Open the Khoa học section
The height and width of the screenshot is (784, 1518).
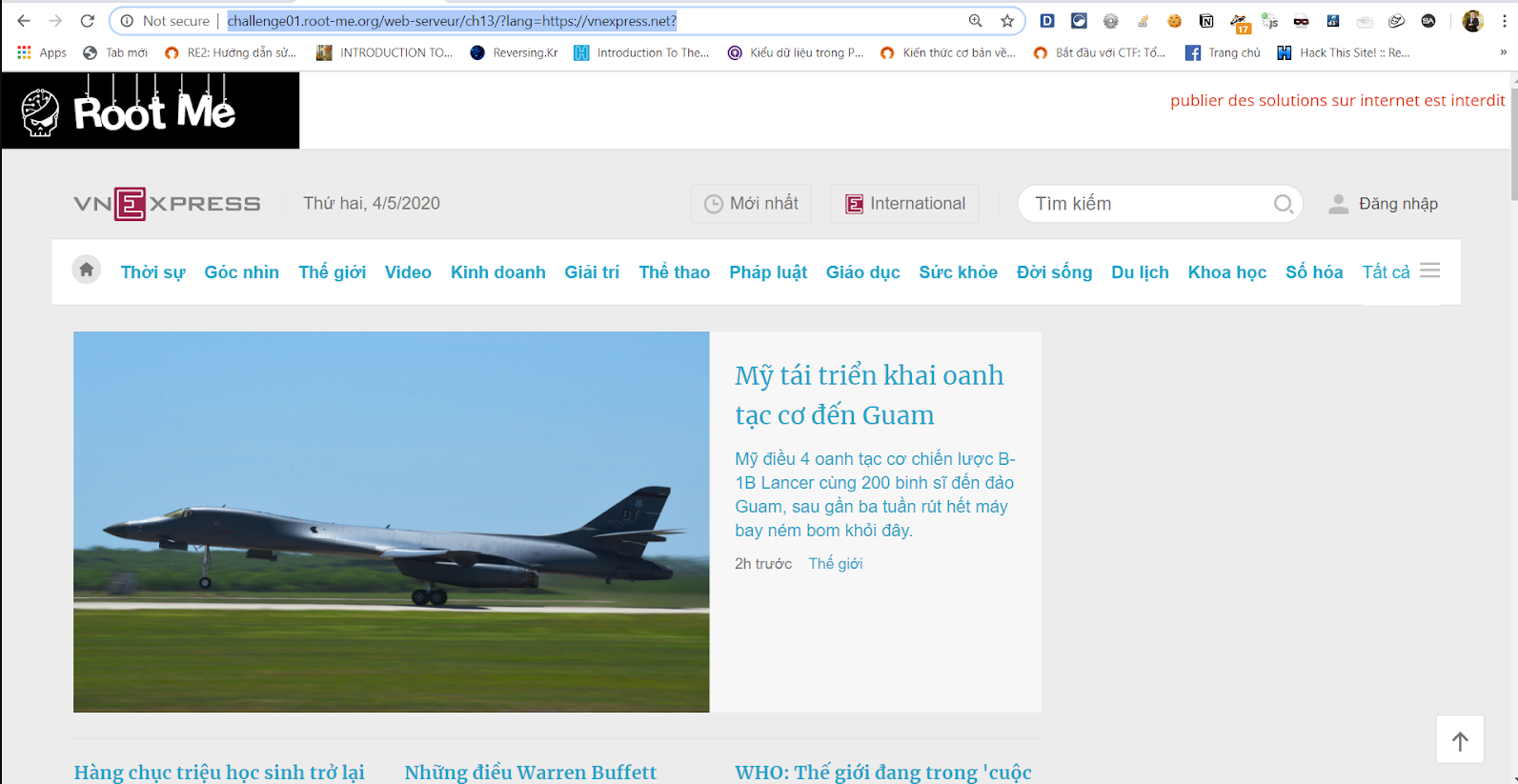click(1227, 272)
